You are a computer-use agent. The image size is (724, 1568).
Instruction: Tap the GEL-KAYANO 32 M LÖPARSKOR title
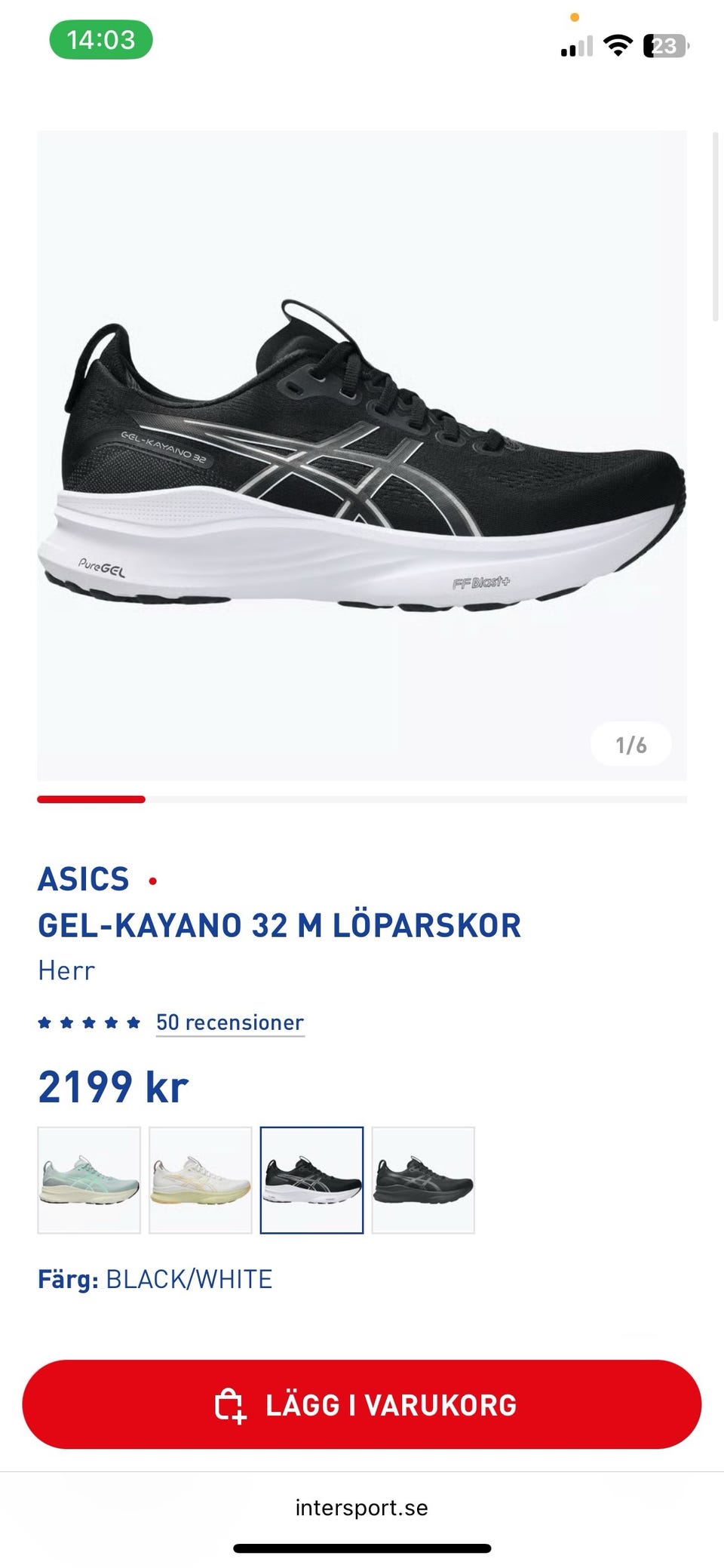pyautogui.click(x=280, y=926)
